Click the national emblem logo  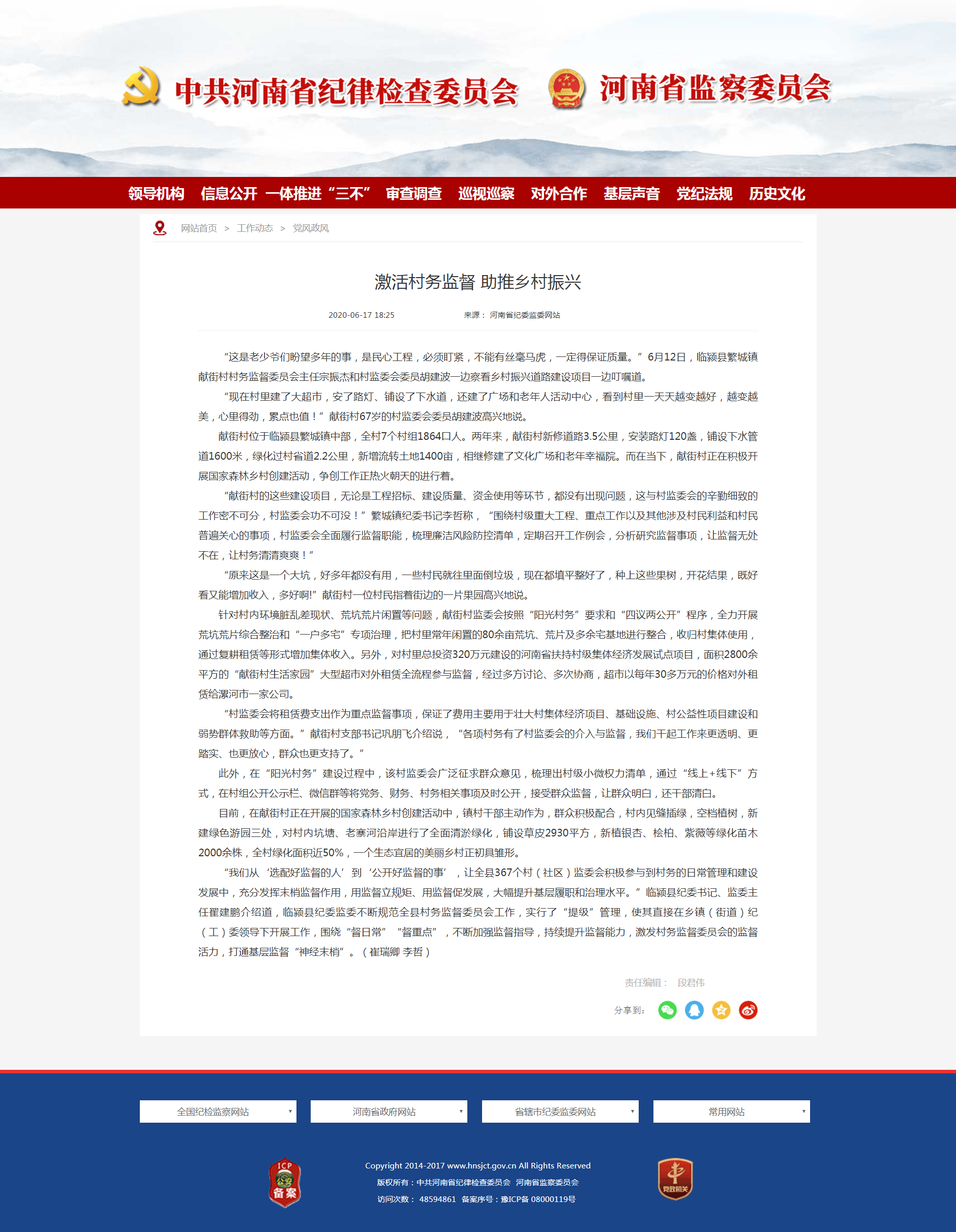click(x=566, y=88)
